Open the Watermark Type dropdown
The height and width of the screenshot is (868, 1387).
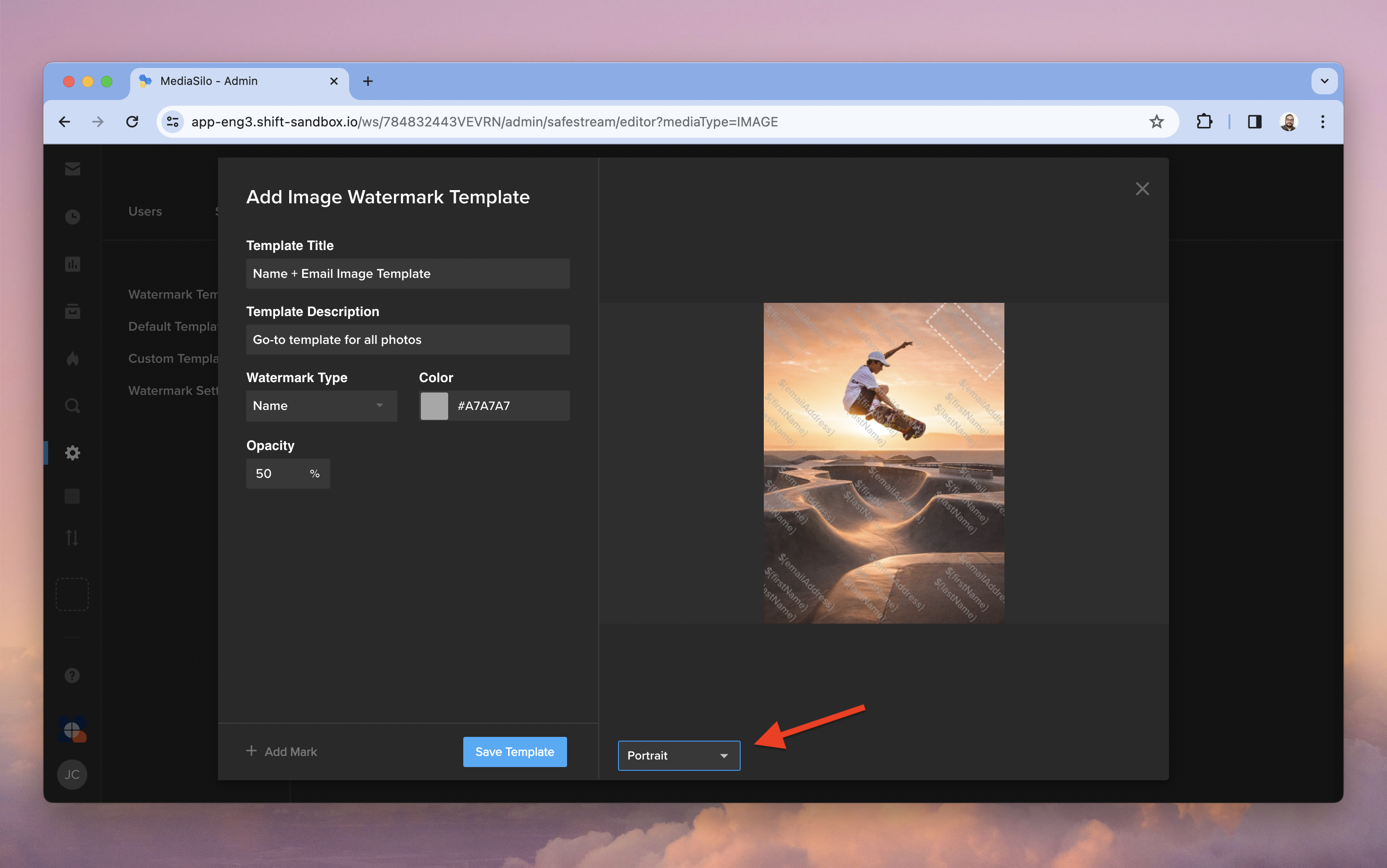(x=321, y=406)
